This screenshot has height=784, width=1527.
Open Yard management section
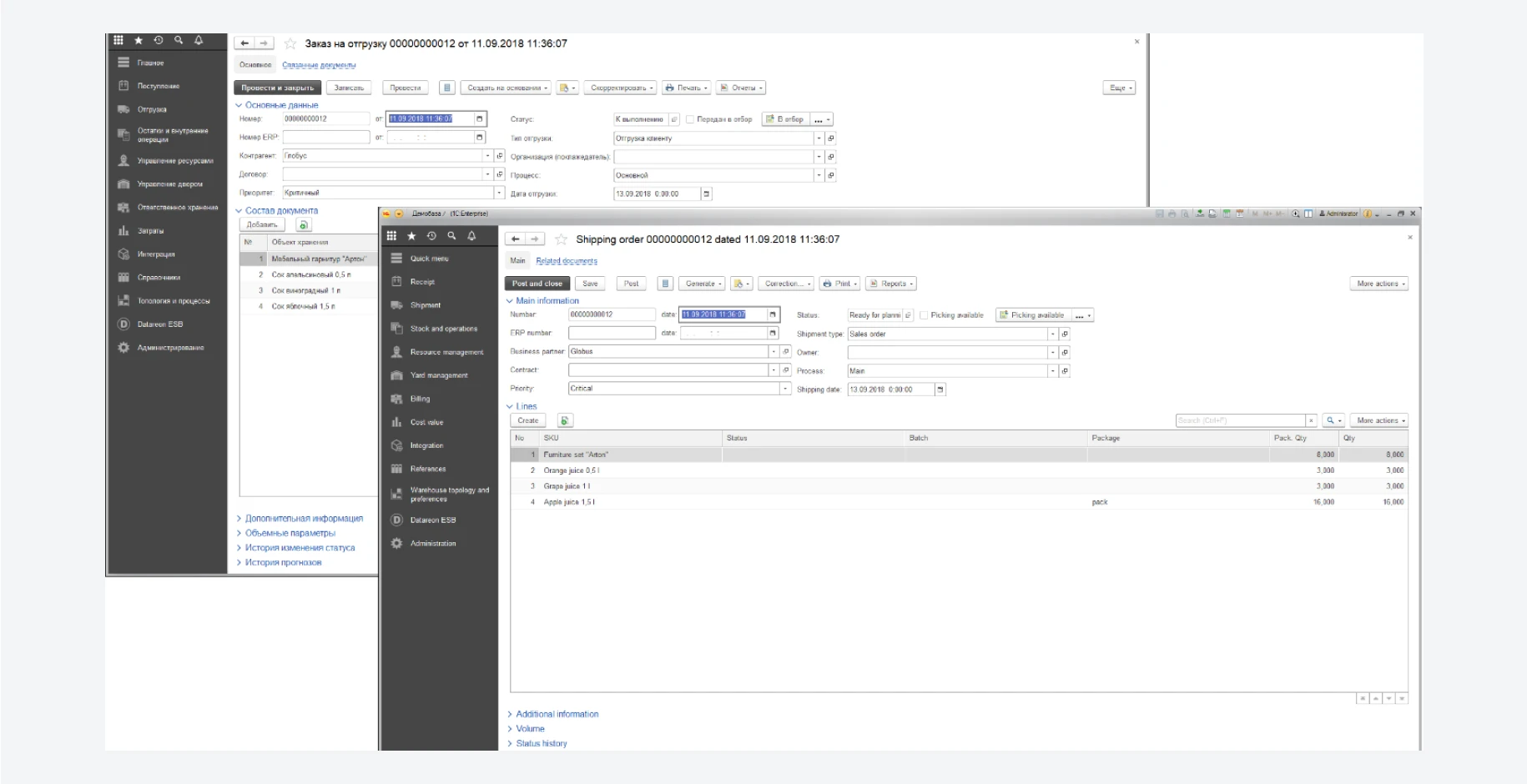point(440,375)
